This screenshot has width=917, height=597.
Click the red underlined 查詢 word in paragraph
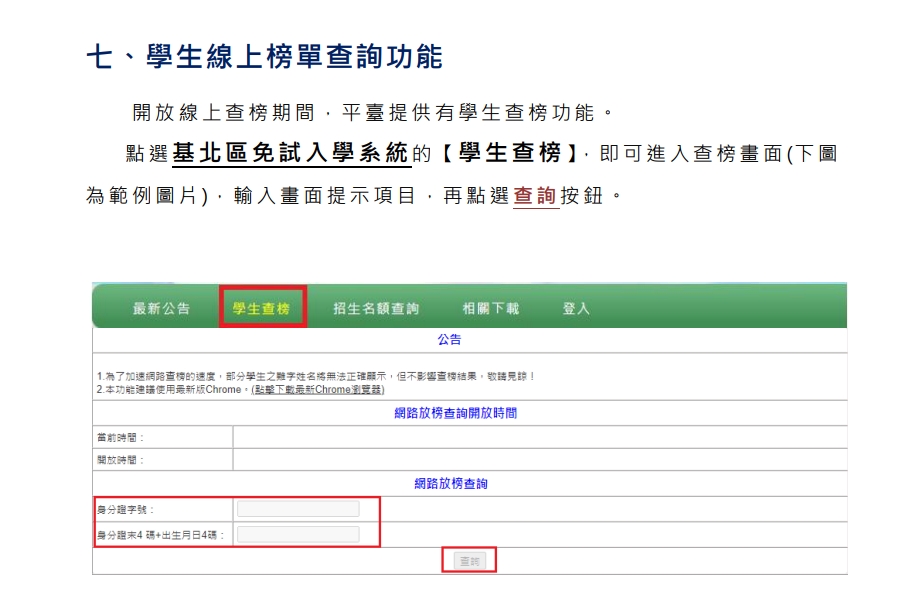pos(535,195)
